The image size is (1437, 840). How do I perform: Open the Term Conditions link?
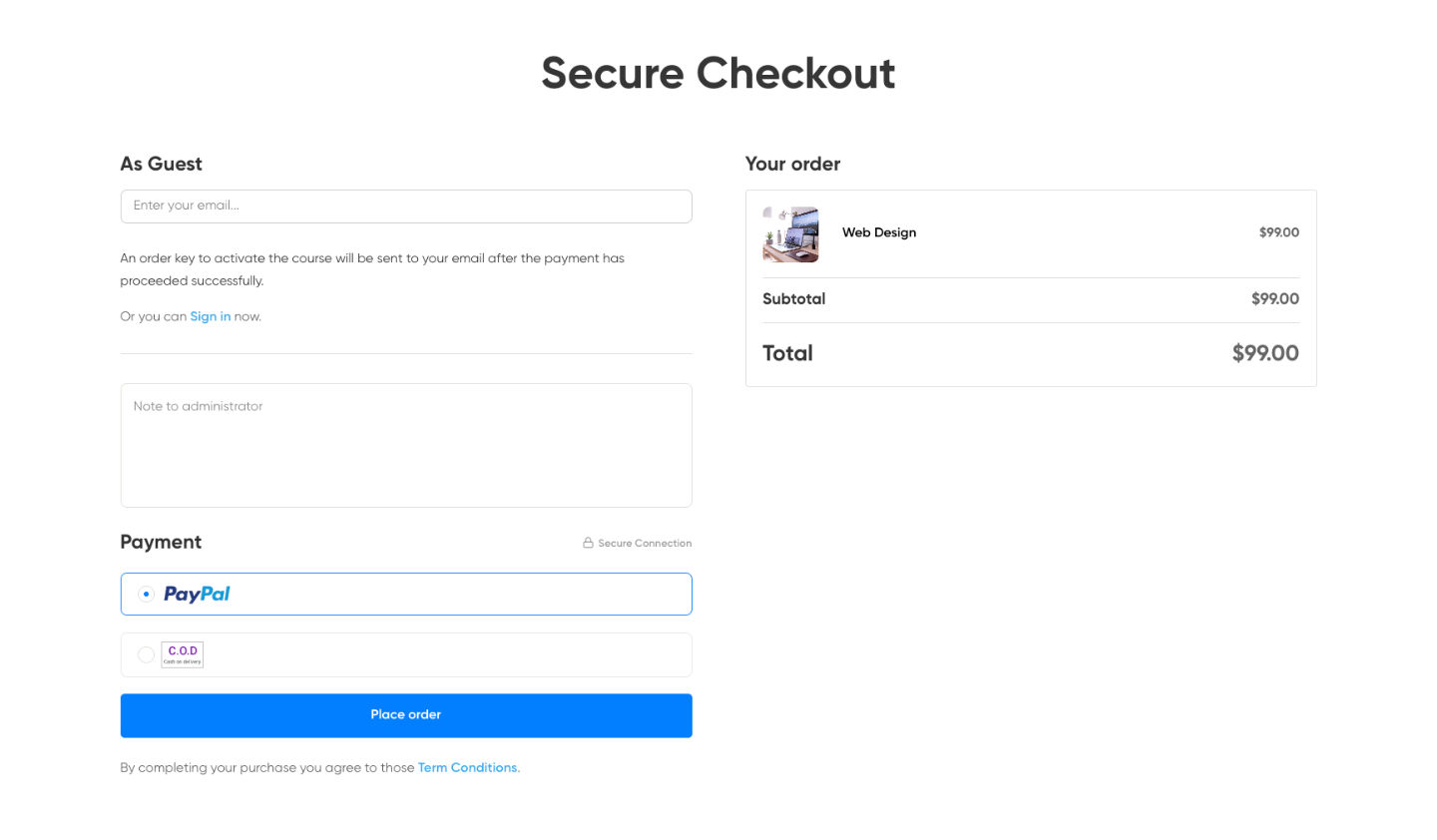coord(467,767)
